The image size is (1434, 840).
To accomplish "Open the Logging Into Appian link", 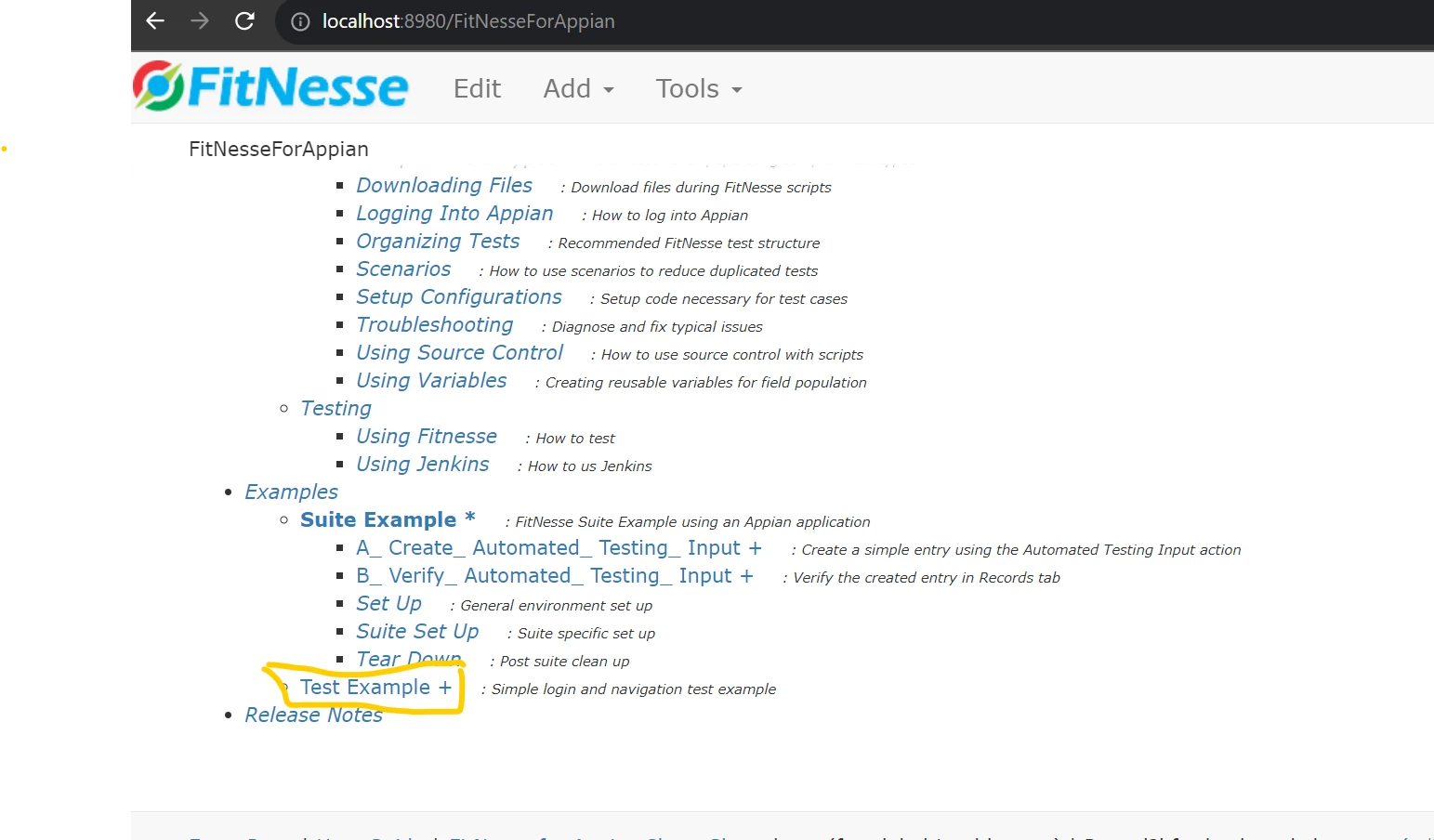I will point(454,214).
